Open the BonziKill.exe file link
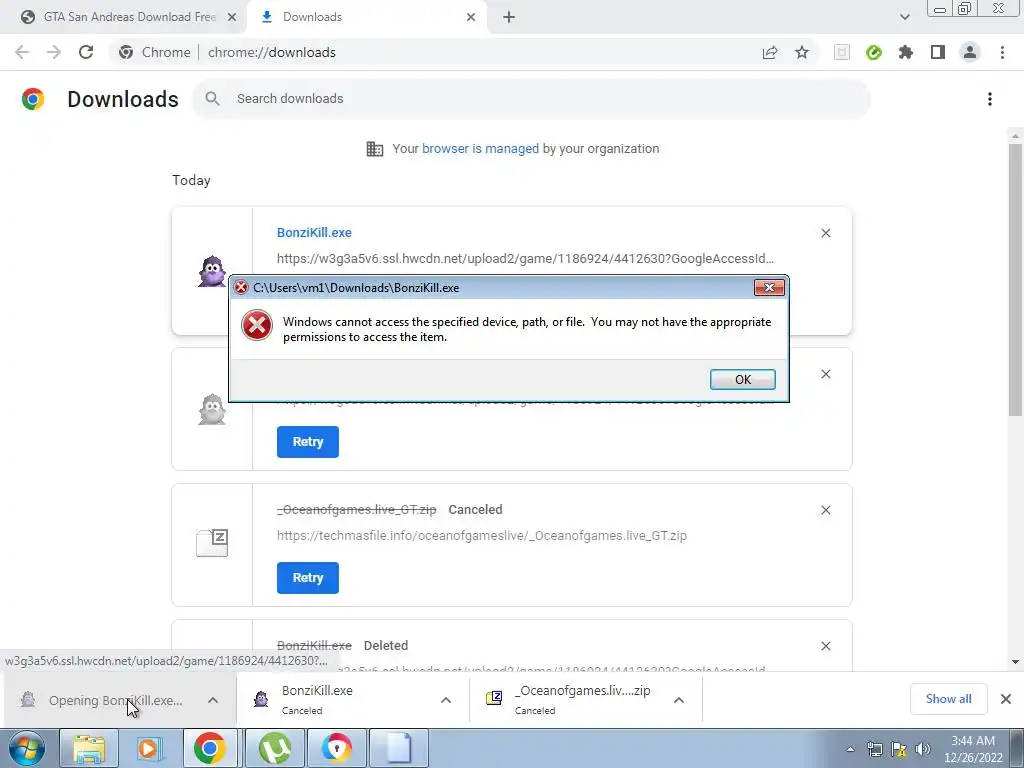The height and width of the screenshot is (768, 1024). (314, 232)
